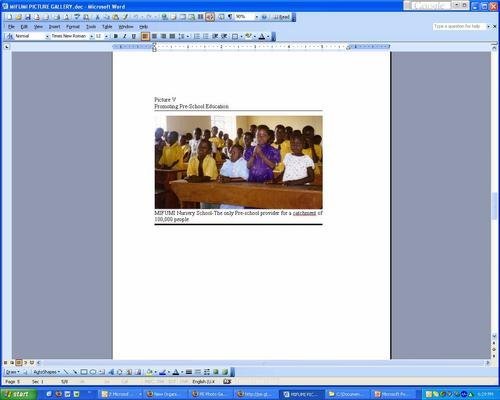The height and width of the screenshot is (400, 500).
Task: Click the Next Page browse arrow
Action: (494, 356)
